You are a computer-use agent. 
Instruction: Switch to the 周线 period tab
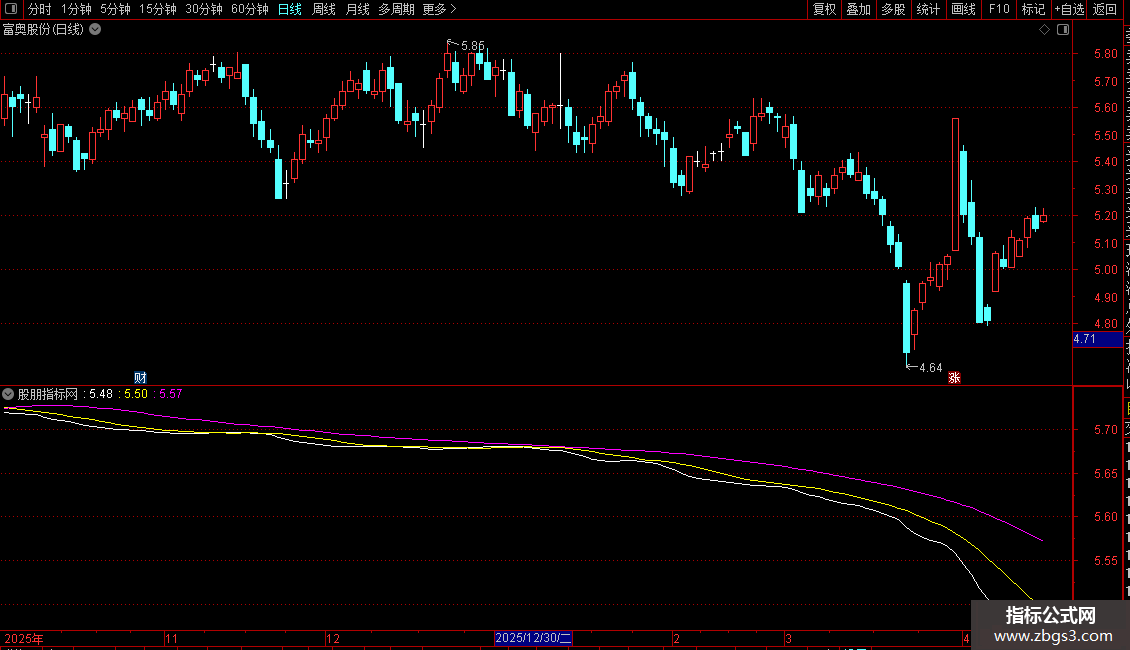[324, 9]
